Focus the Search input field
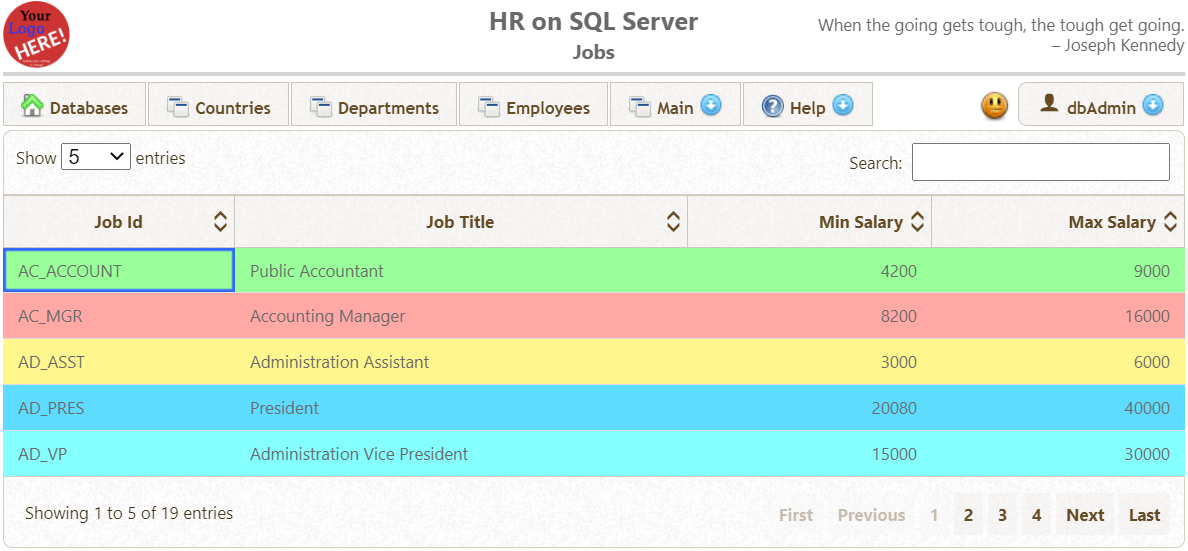Image resolution: width=1188 pixels, height=551 pixels. tap(1040, 162)
